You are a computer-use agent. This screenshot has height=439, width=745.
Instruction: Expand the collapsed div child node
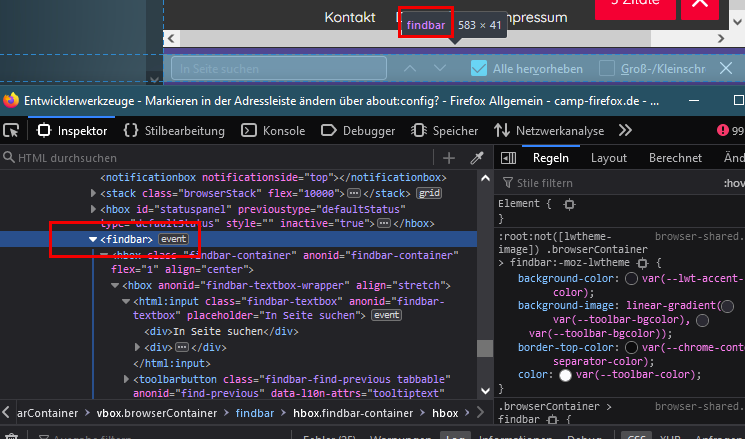coord(138,347)
